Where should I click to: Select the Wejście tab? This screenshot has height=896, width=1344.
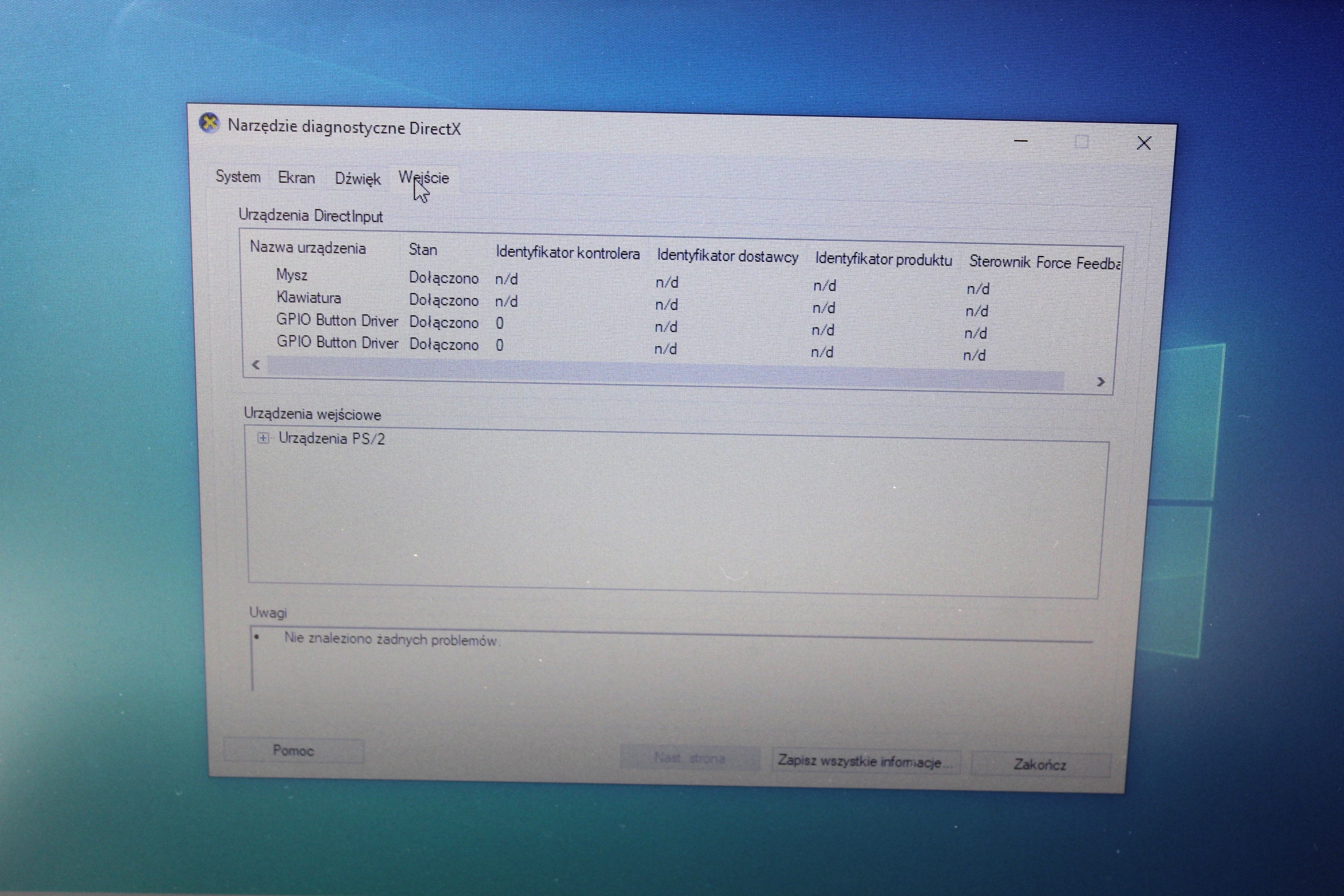[x=423, y=178]
